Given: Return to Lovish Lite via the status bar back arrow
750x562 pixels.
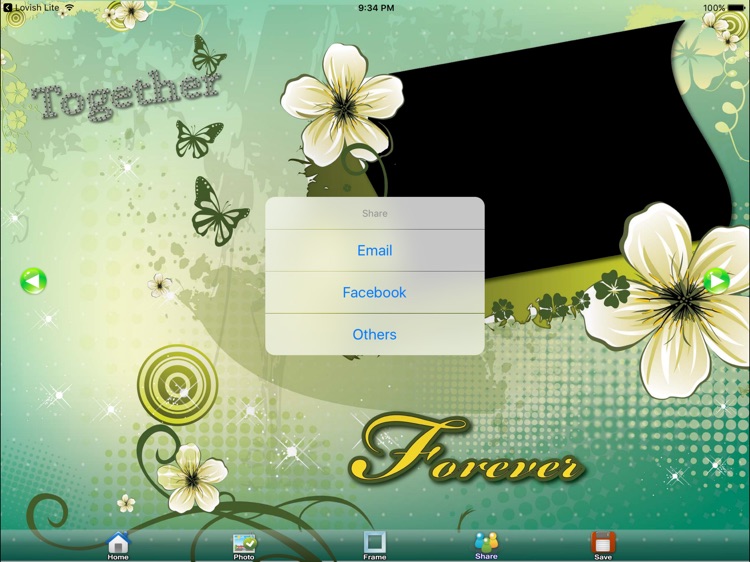Looking at the screenshot, I should pyautogui.click(x=8, y=7).
